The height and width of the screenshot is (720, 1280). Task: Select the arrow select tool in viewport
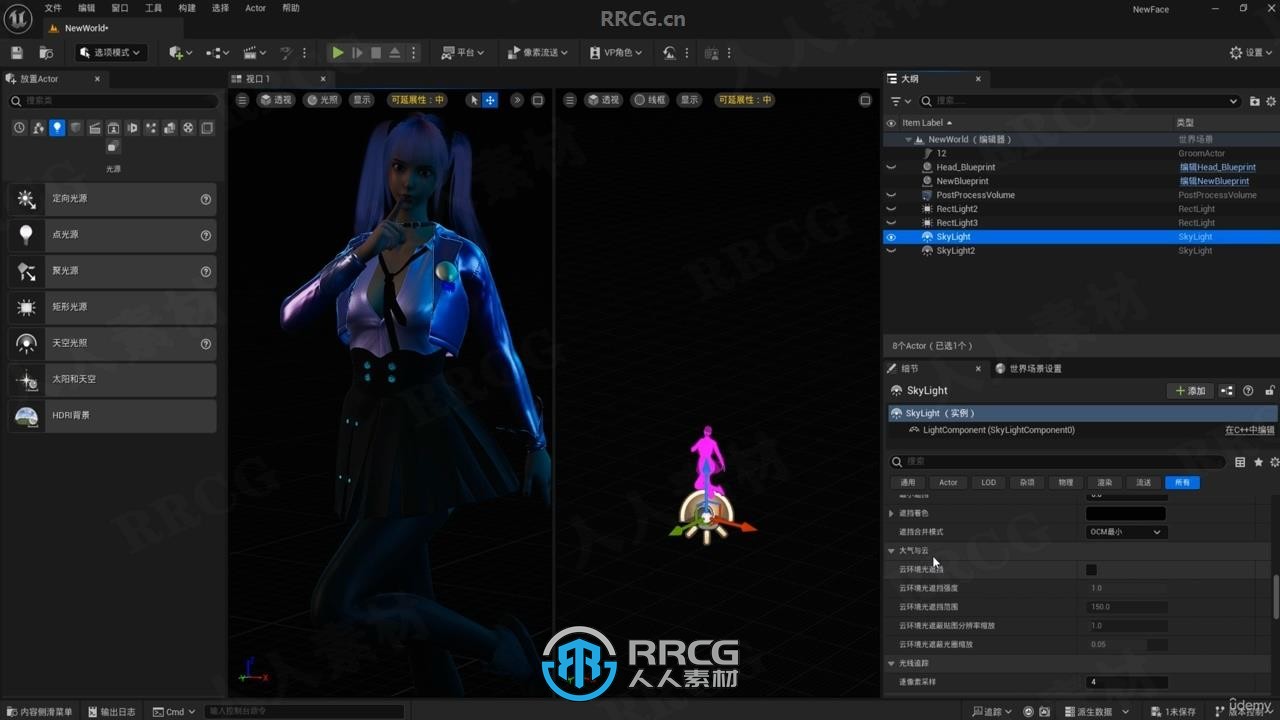point(474,100)
